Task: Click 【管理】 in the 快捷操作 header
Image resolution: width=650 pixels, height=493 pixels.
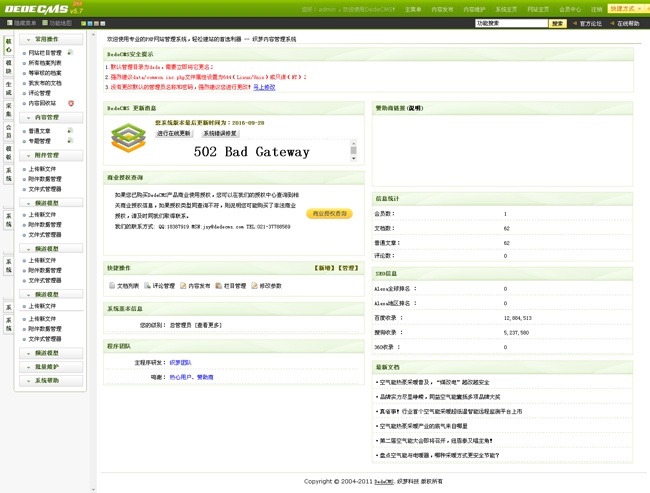Action: (x=348, y=268)
